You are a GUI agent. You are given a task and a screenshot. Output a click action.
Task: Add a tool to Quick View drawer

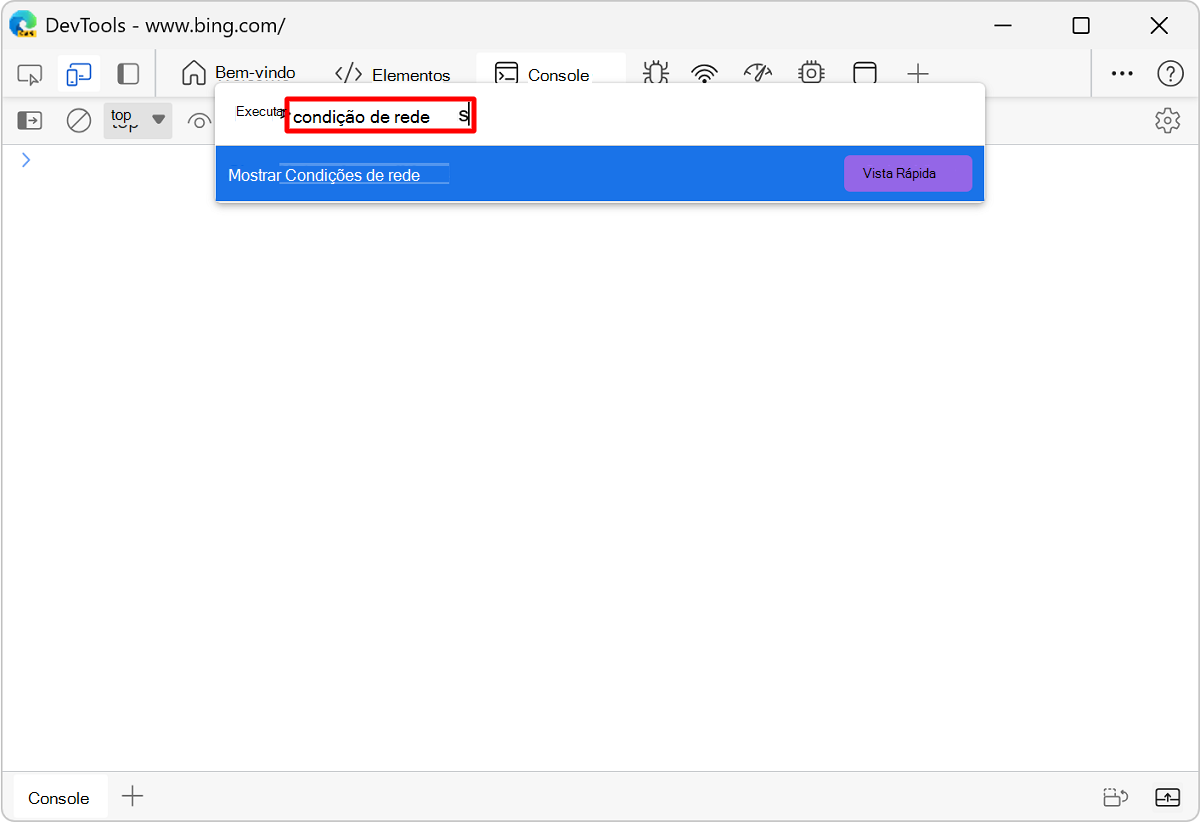pos(132,797)
